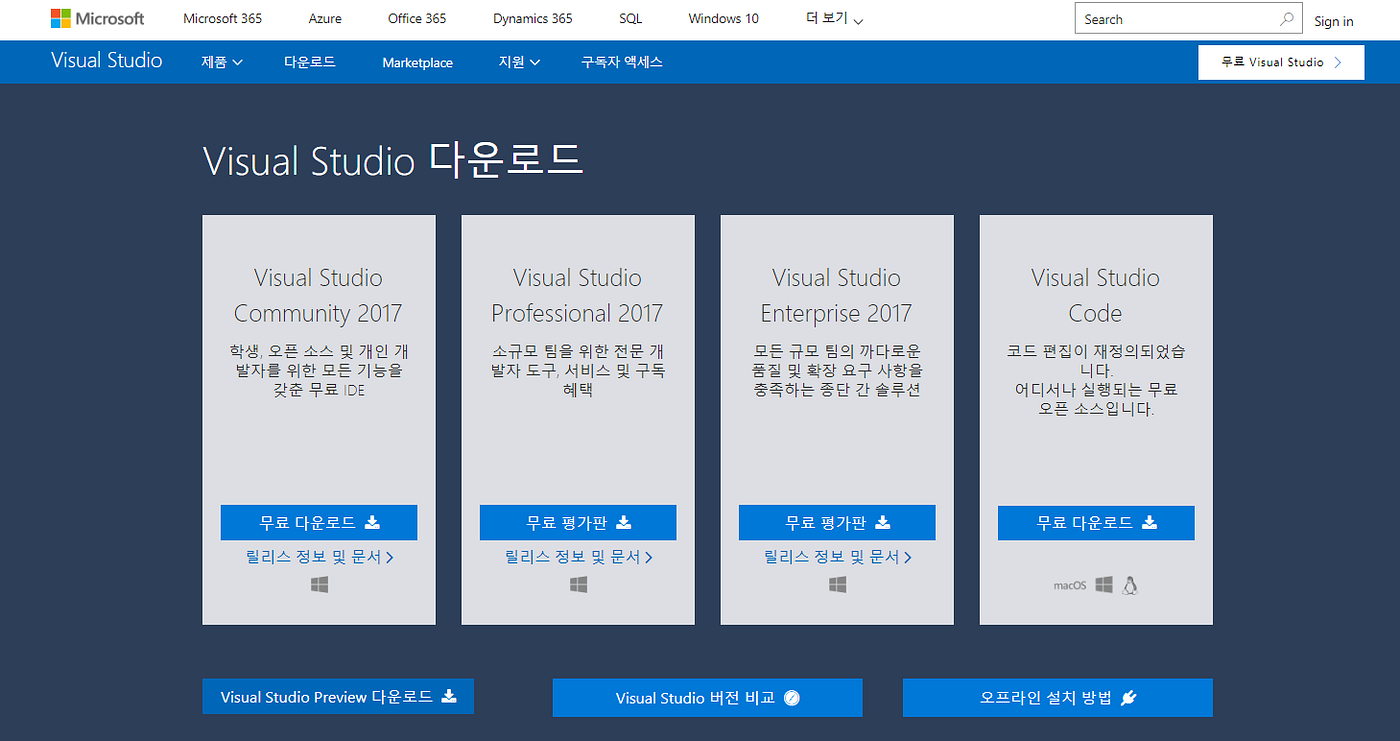Click the Visual Studio 다운로드 heading
This screenshot has width=1400, height=741.
tap(393, 160)
